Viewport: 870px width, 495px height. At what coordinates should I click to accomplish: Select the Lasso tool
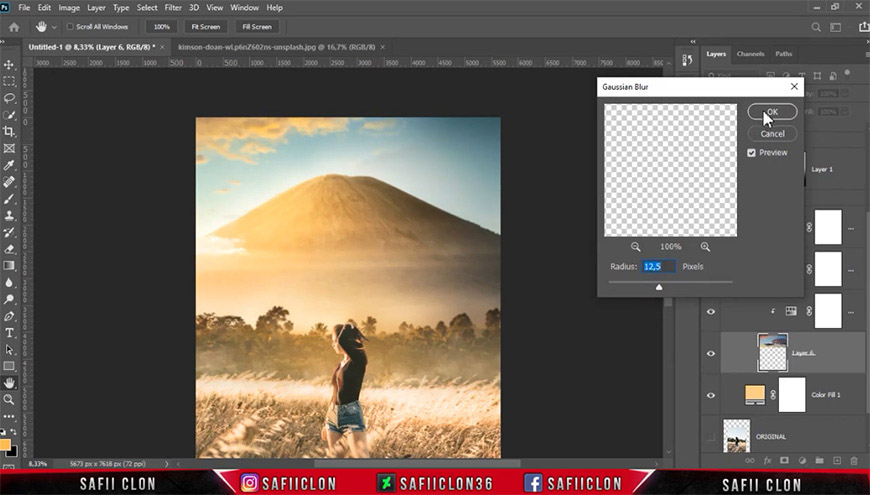tap(9, 98)
